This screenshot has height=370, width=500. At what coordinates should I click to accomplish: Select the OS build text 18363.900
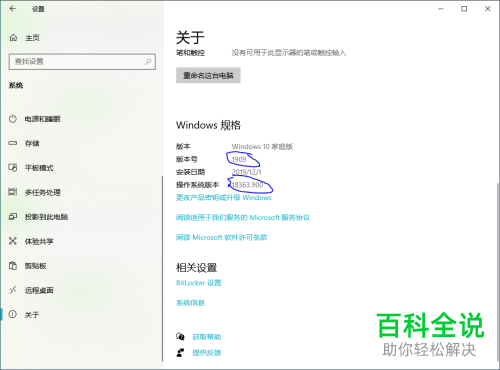[248, 185]
